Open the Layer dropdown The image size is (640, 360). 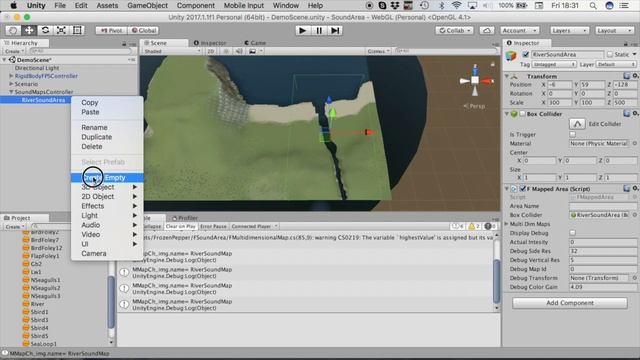[616, 64]
